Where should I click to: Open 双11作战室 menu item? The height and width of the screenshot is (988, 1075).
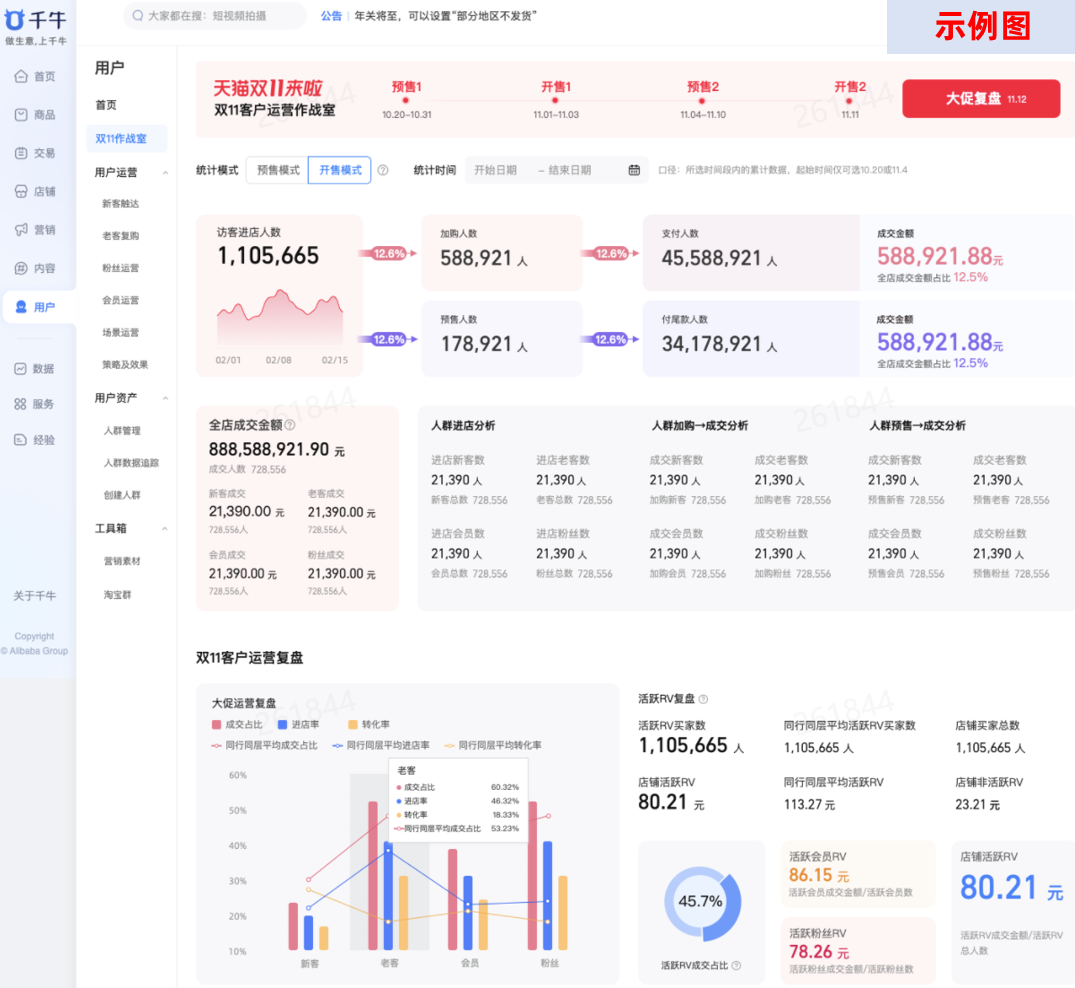pyautogui.click(x=127, y=138)
